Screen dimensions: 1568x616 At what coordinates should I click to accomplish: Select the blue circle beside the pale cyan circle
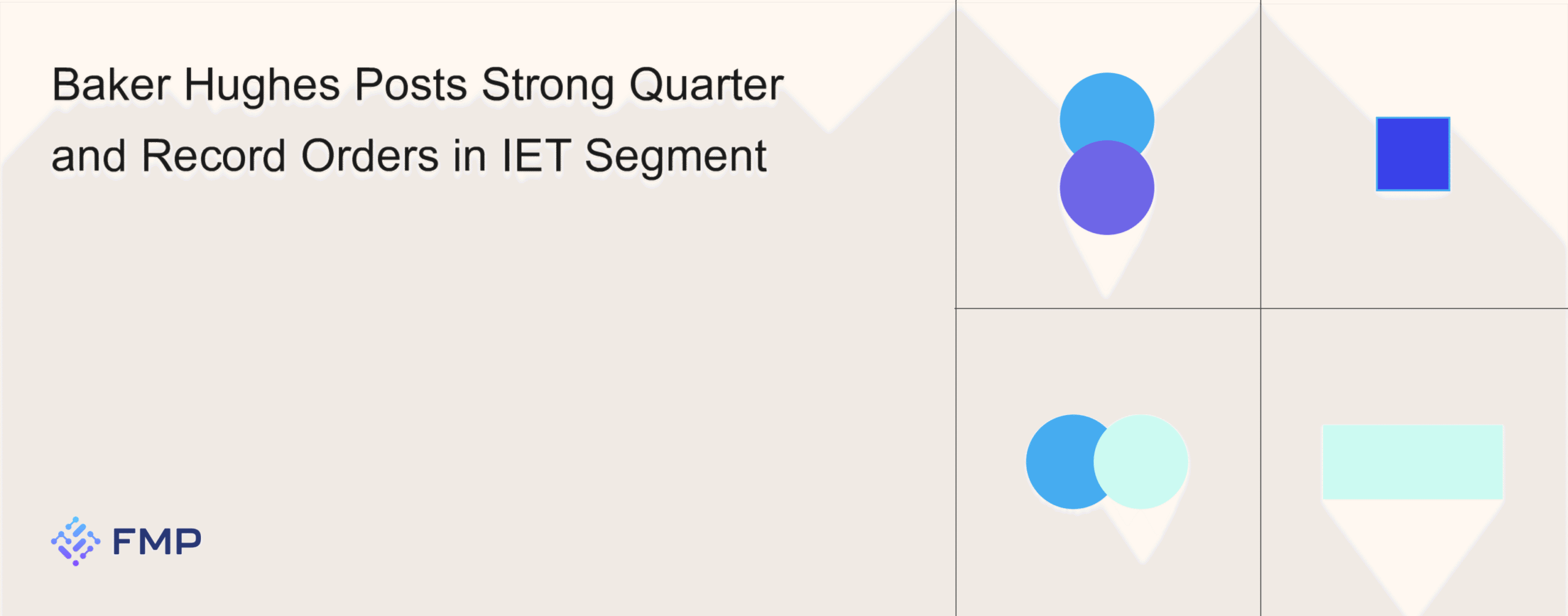tap(1058, 462)
